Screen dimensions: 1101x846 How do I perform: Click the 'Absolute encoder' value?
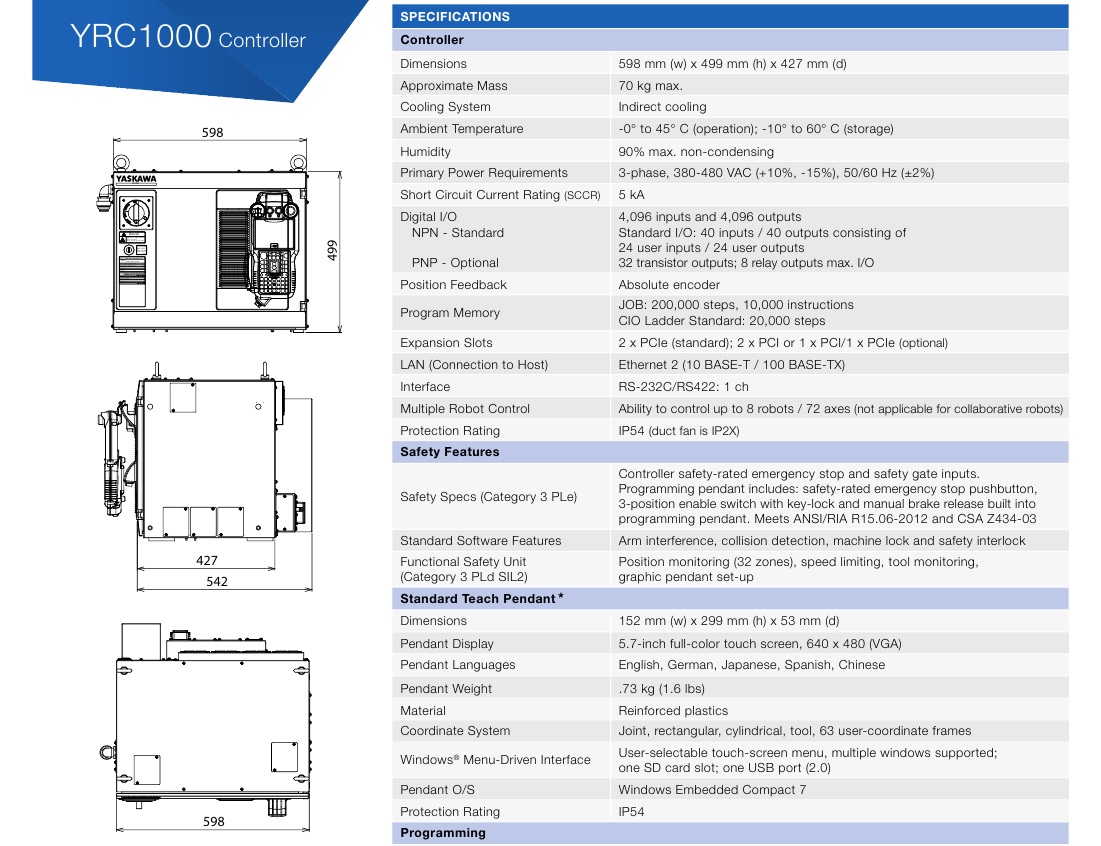[668, 284]
